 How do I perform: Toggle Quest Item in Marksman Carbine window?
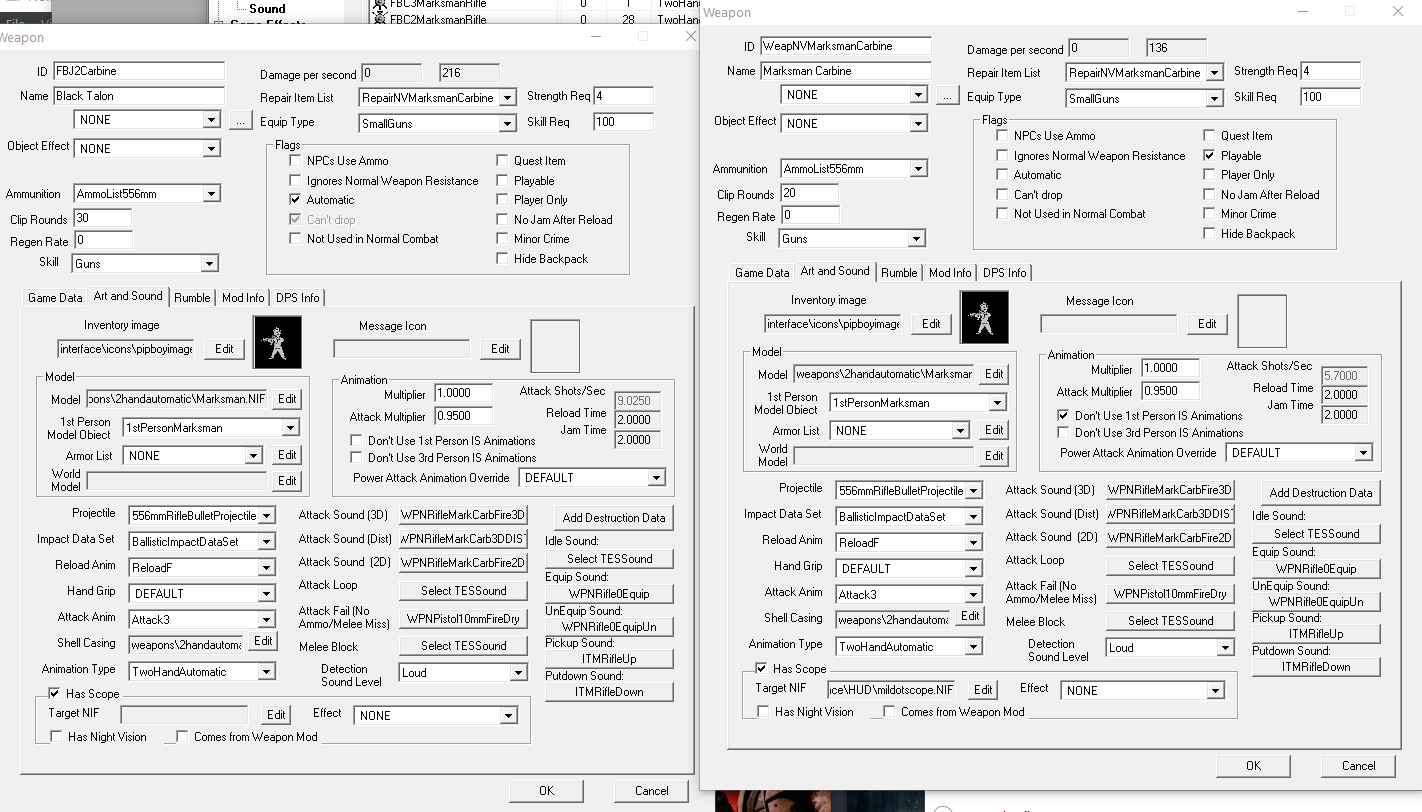(x=1209, y=136)
